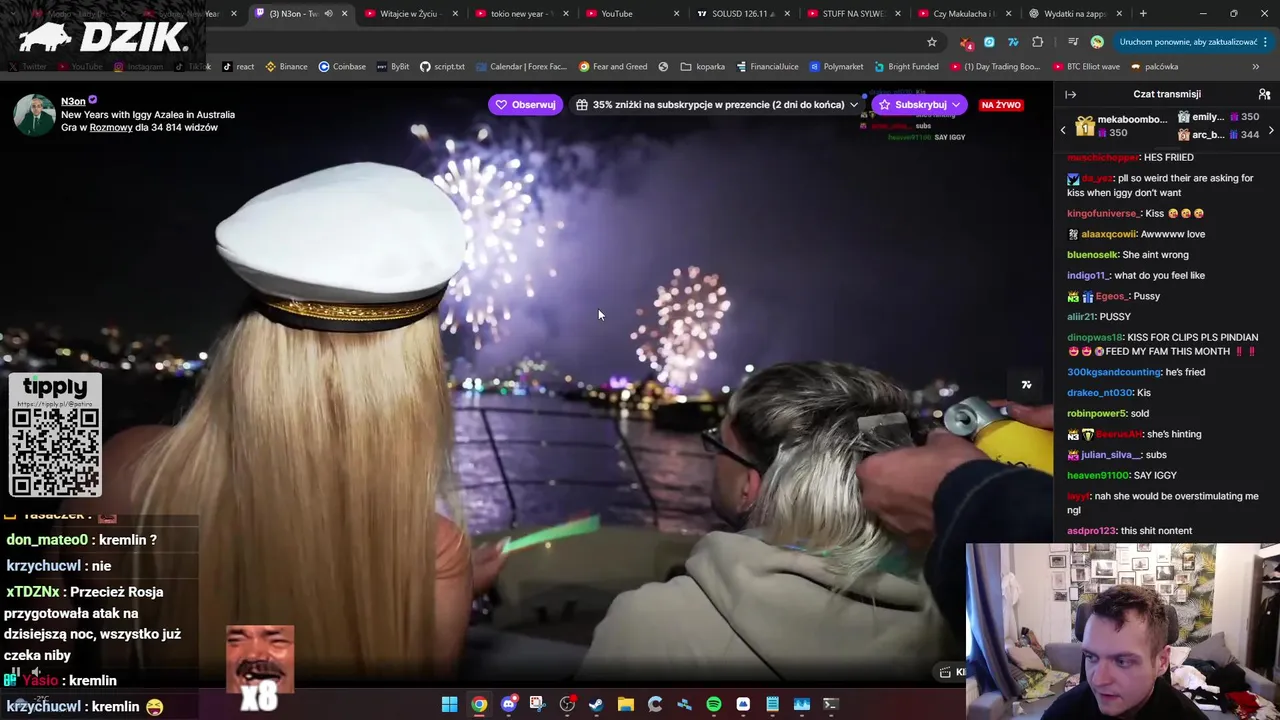
Task: Show next gift leaderboard entries
Action: coord(1271,130)
